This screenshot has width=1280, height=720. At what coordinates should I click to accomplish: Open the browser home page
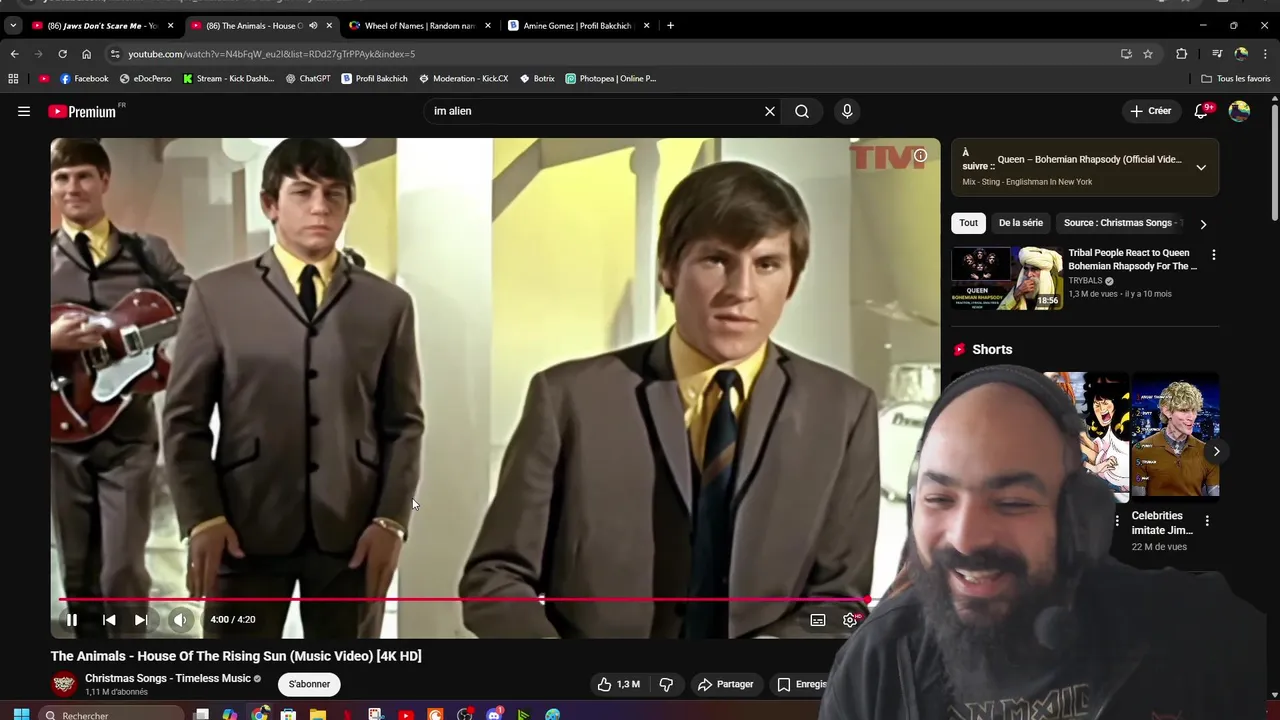[x=86, y=54]
